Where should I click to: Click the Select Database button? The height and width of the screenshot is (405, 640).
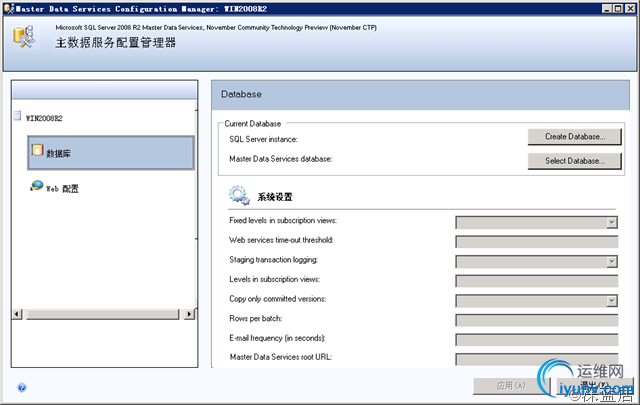[575, 161]
